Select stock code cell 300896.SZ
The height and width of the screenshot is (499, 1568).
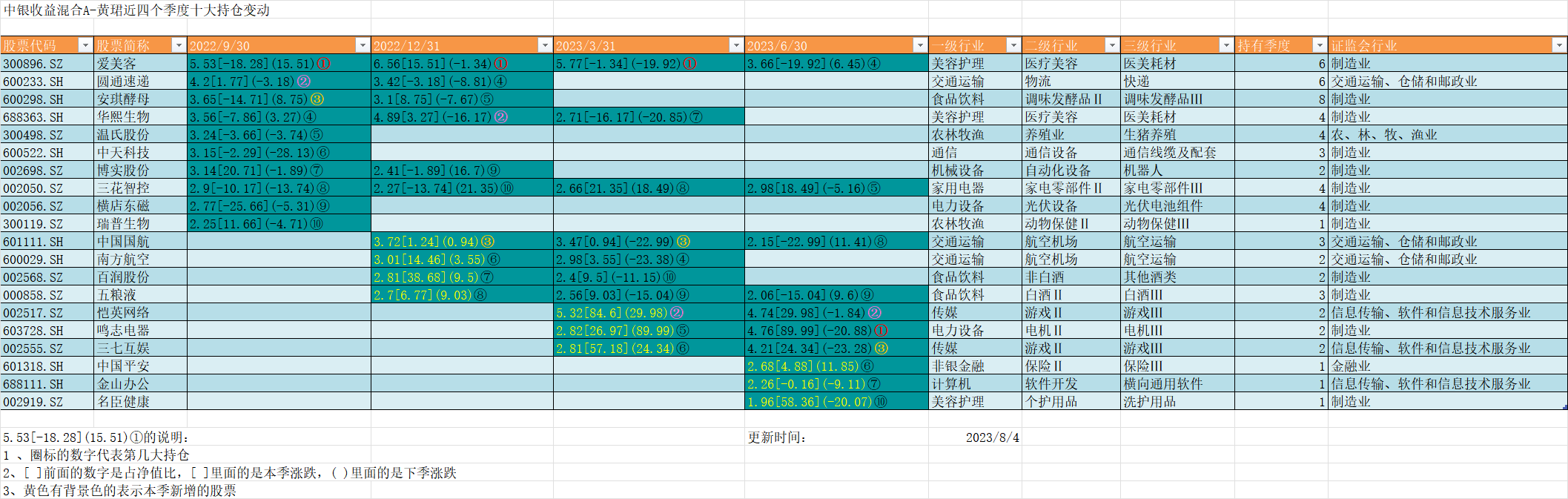47,64
